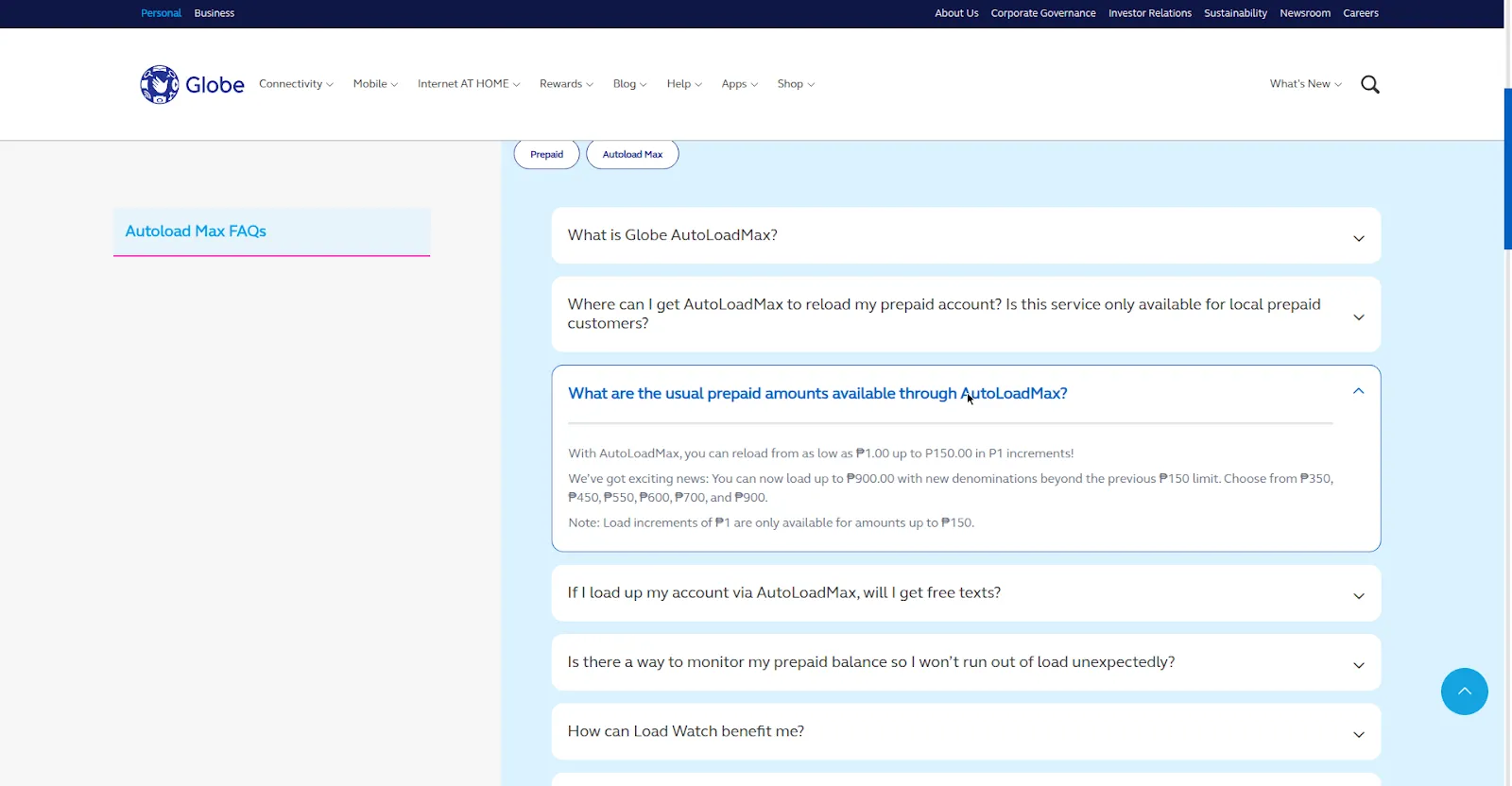Select the Autoload Max FAQs sidebar item
The image size is (1512, 786).
tap(272, 231)
